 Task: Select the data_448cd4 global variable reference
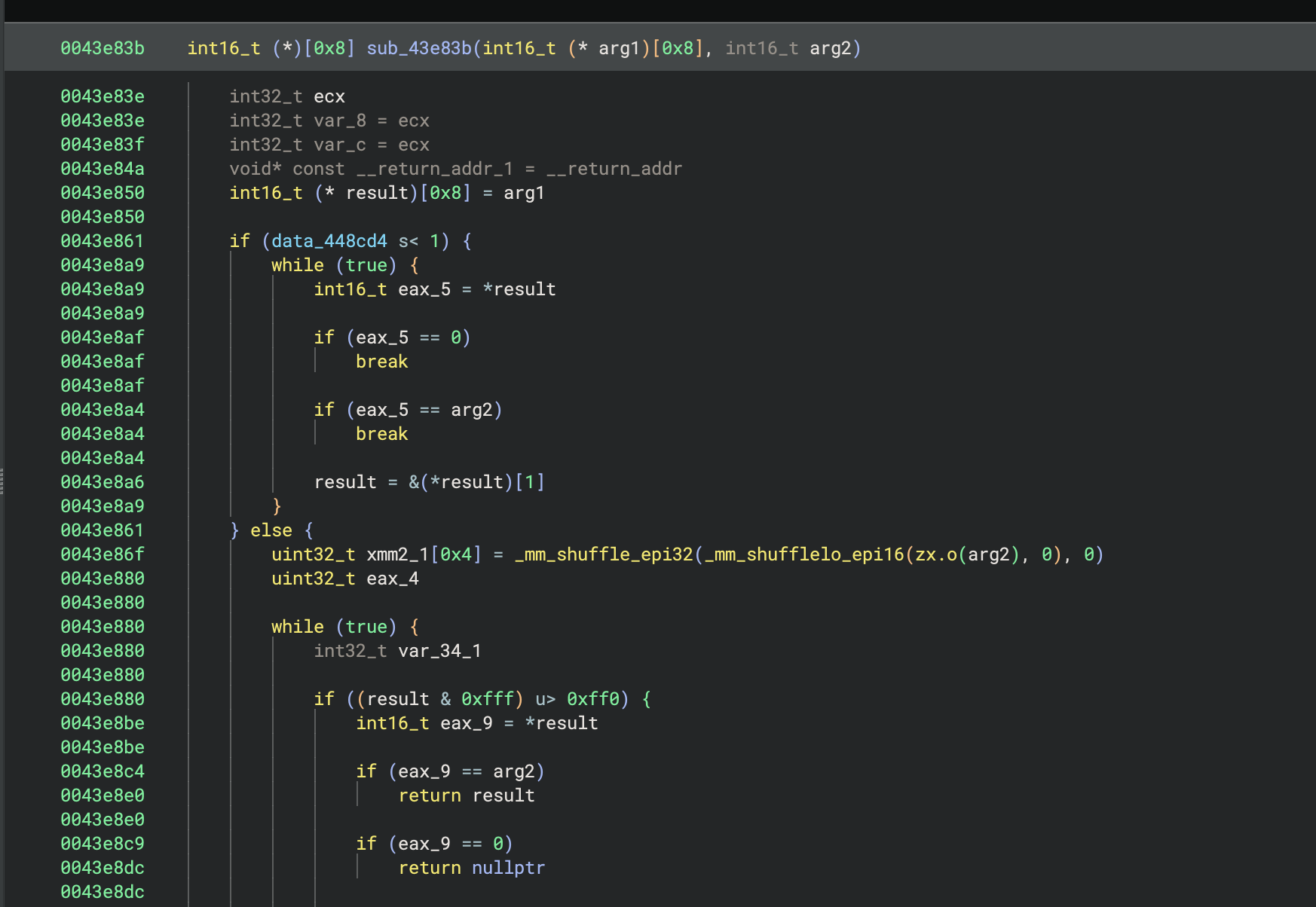click(329, 241)
